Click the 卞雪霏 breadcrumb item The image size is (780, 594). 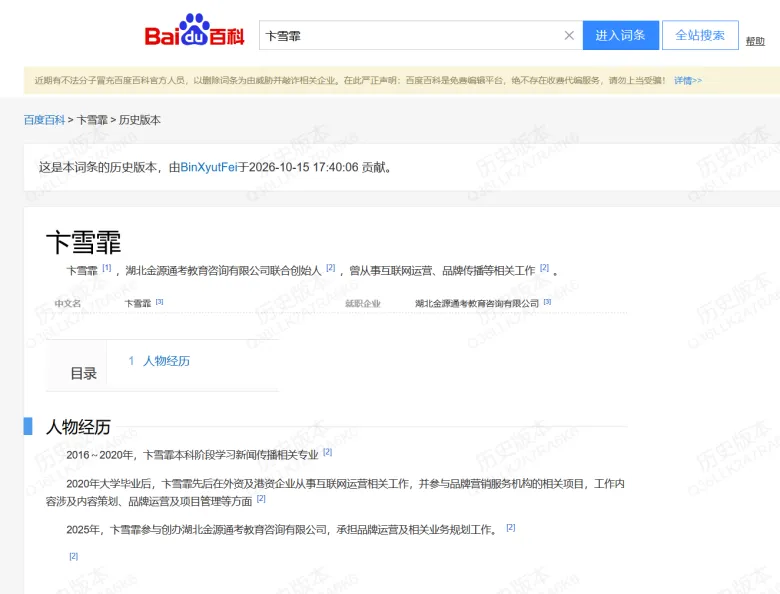(92, 120)
